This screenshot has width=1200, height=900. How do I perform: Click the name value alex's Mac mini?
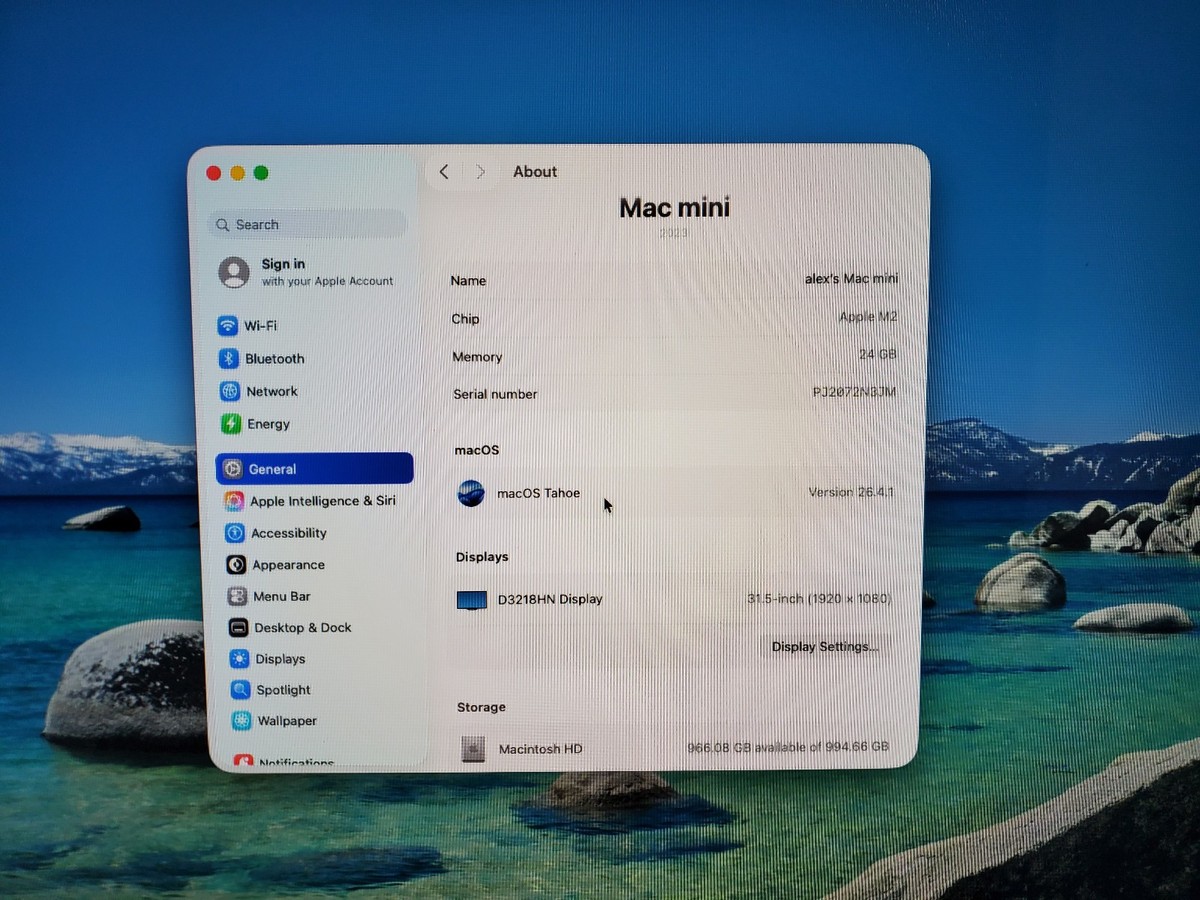(x=852, y=279)
